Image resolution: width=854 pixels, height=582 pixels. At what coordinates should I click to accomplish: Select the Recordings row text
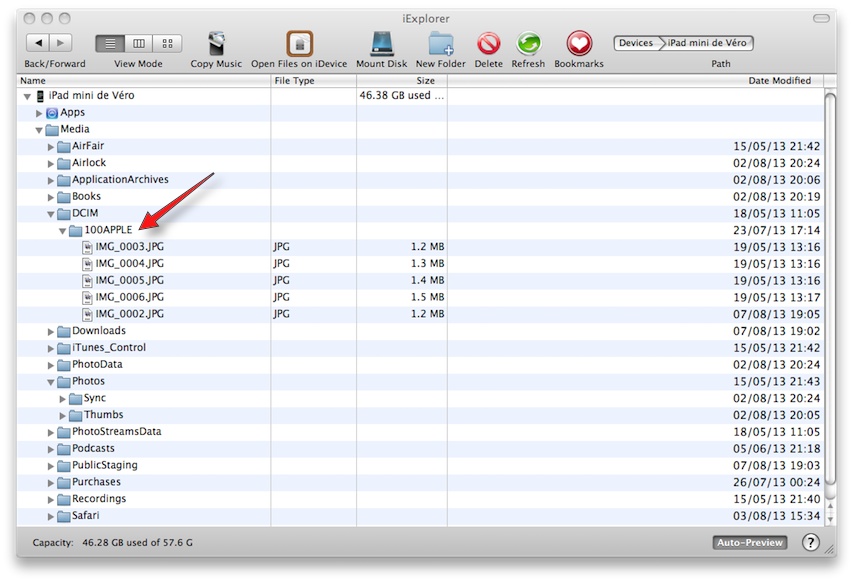point(99,499)
